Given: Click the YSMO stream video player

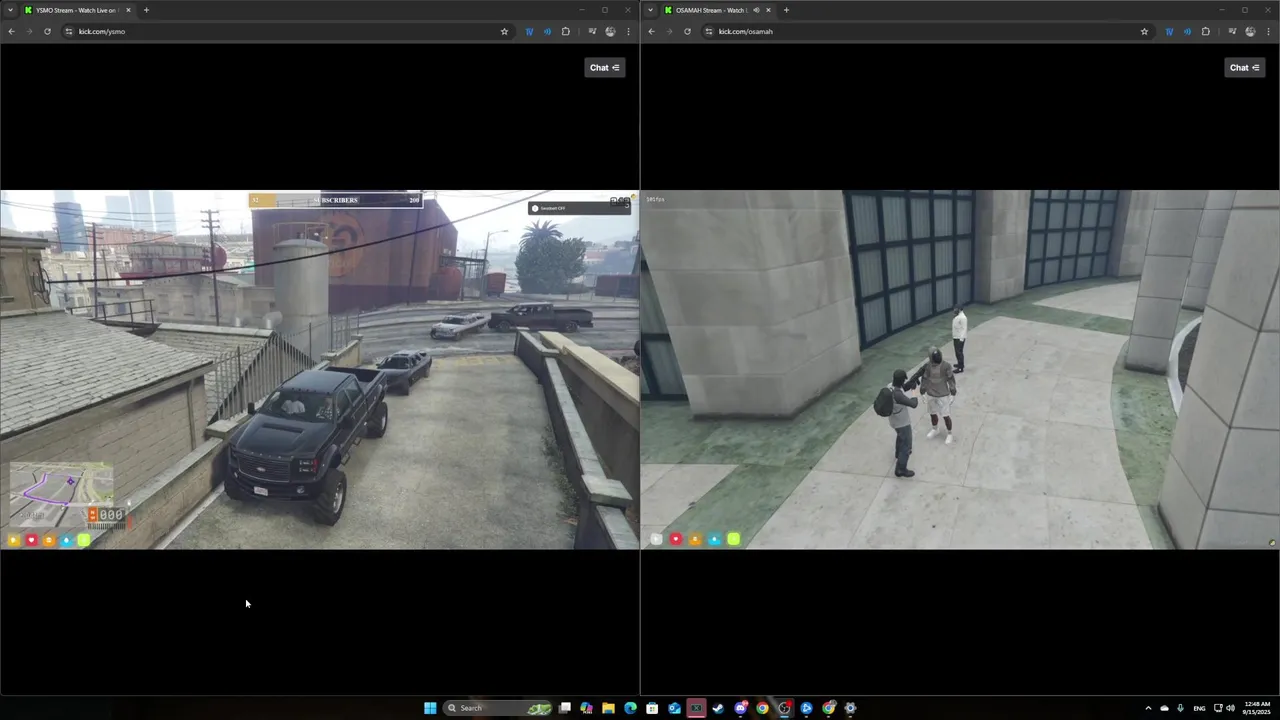Looking at the screenshot, I should point(320,370).
